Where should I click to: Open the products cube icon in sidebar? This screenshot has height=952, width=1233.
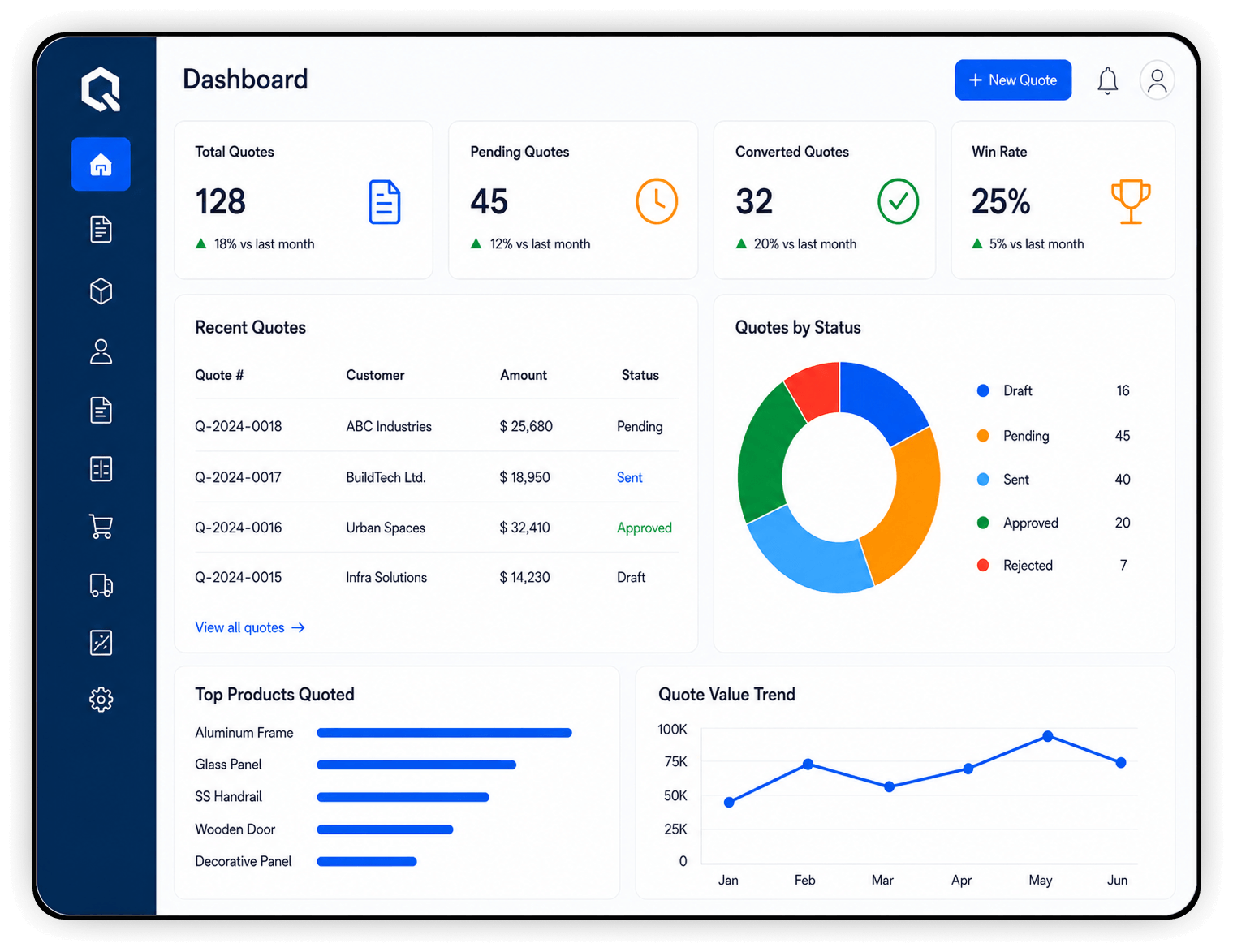tap(101, 291)
